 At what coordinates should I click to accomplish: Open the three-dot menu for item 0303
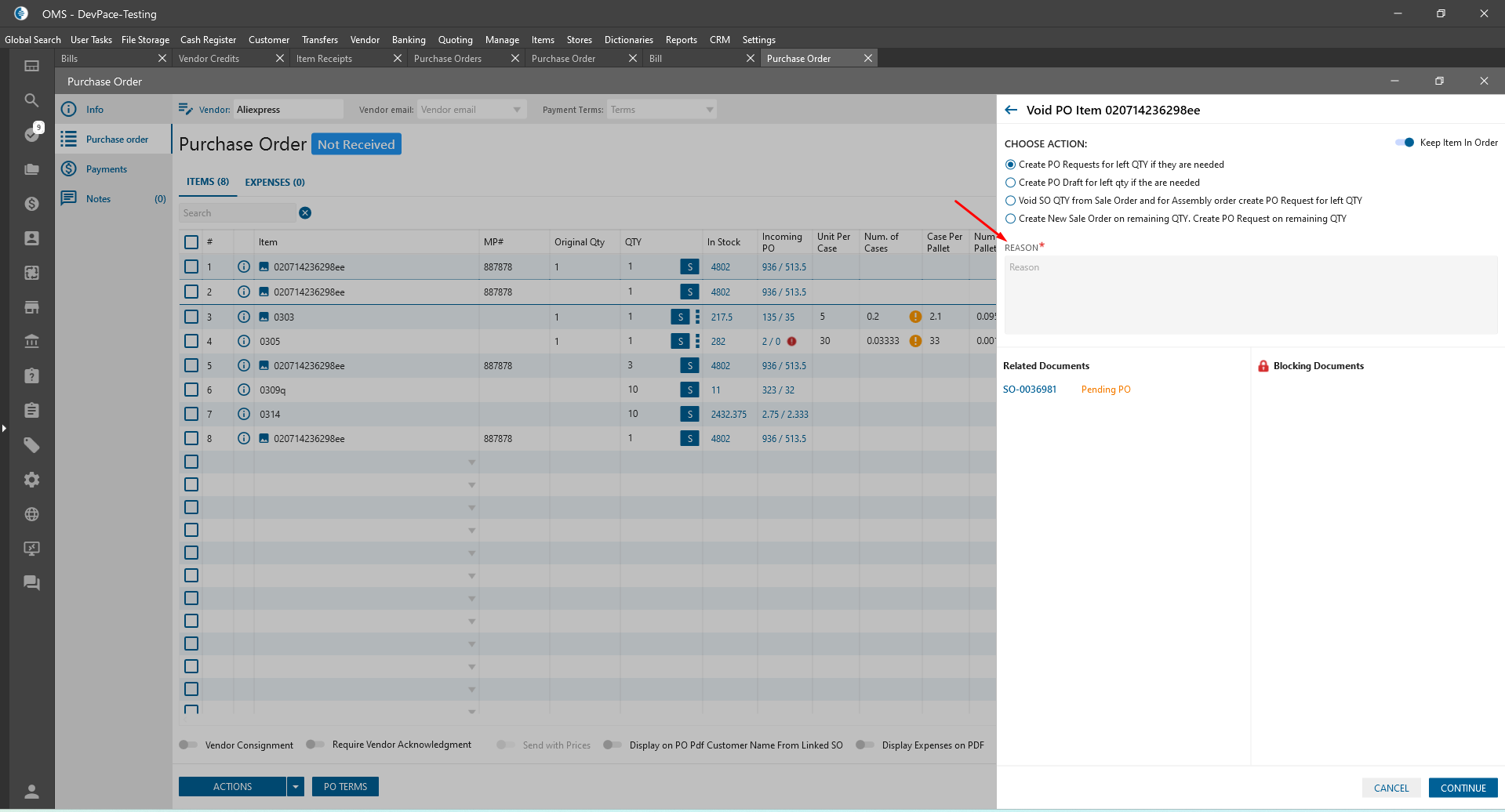[x=697, y=317]
